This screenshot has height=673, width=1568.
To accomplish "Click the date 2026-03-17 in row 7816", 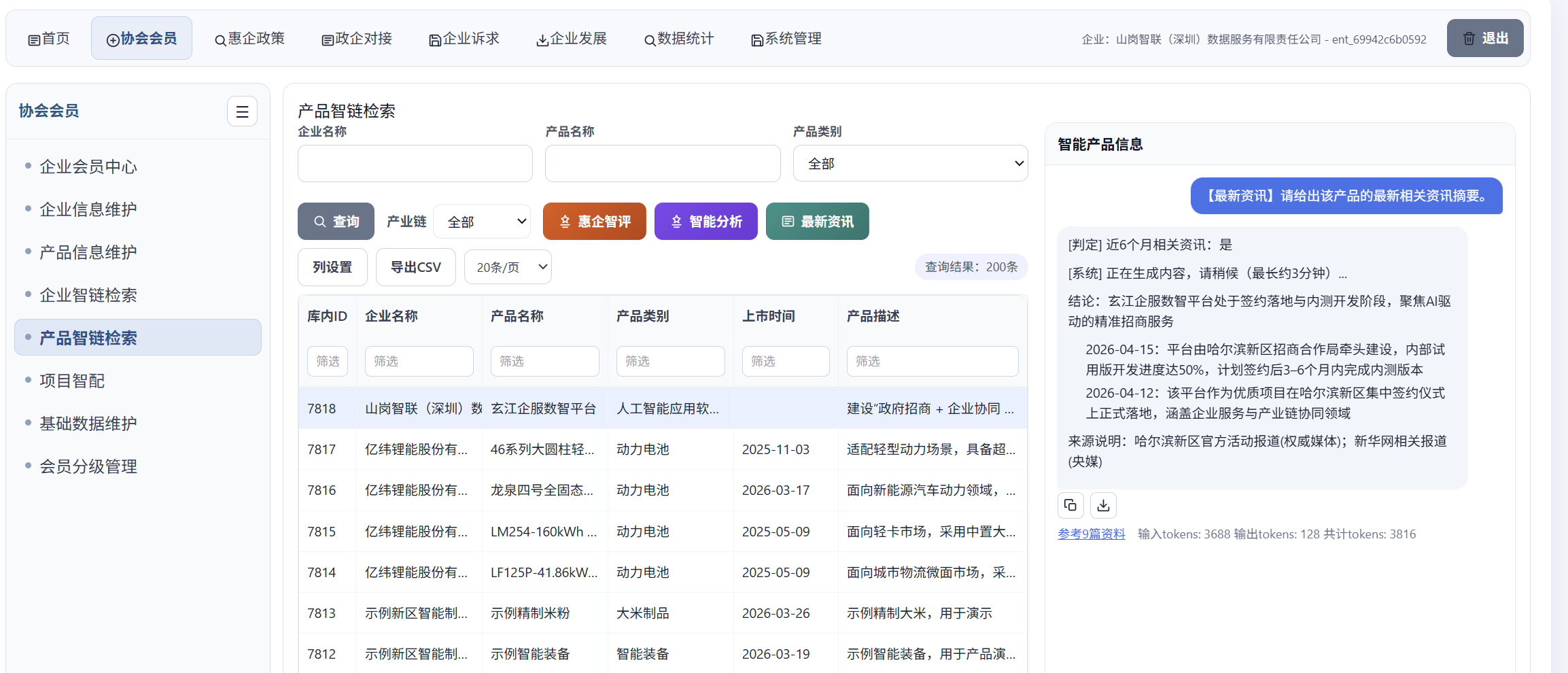I will pyautogui.click(x=776, y=490).
